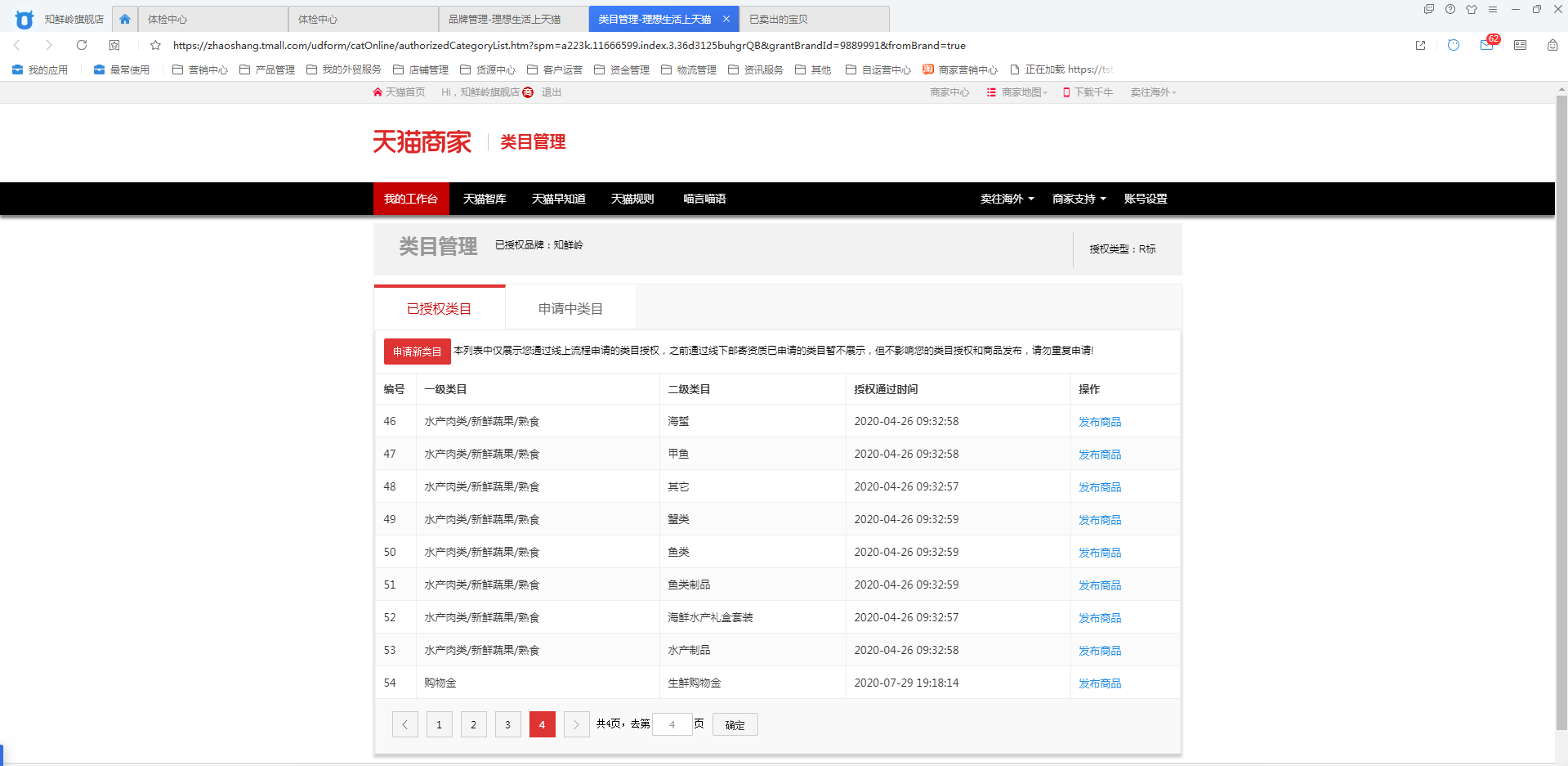Open 账号设置 in the nav bar
This screenshot has width=1568, height=766.
tap(1146, 199)
